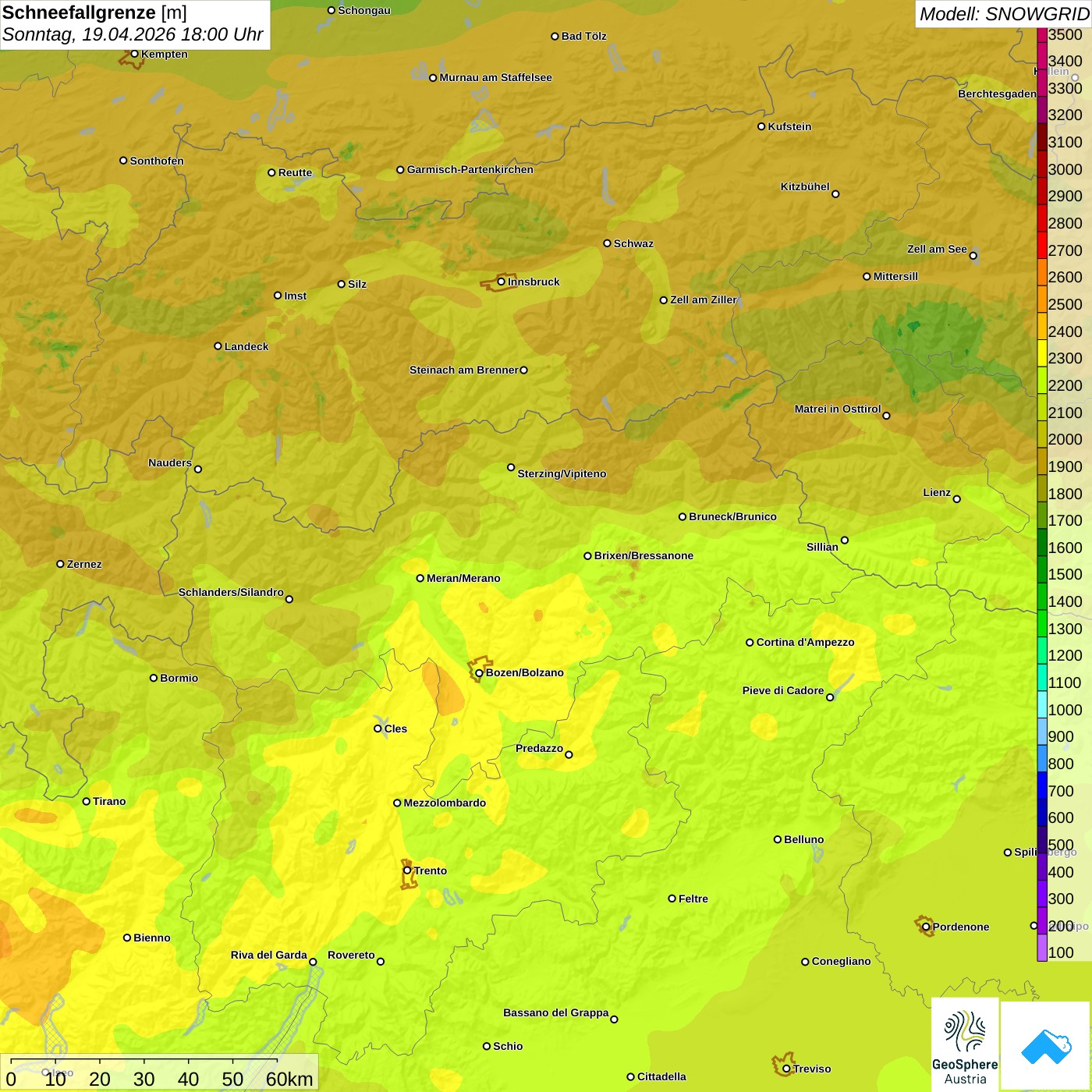Click the 'Garmisch-Partenkirchen' label
The image size is (1092, 1092).
click(x=470, y=169)
